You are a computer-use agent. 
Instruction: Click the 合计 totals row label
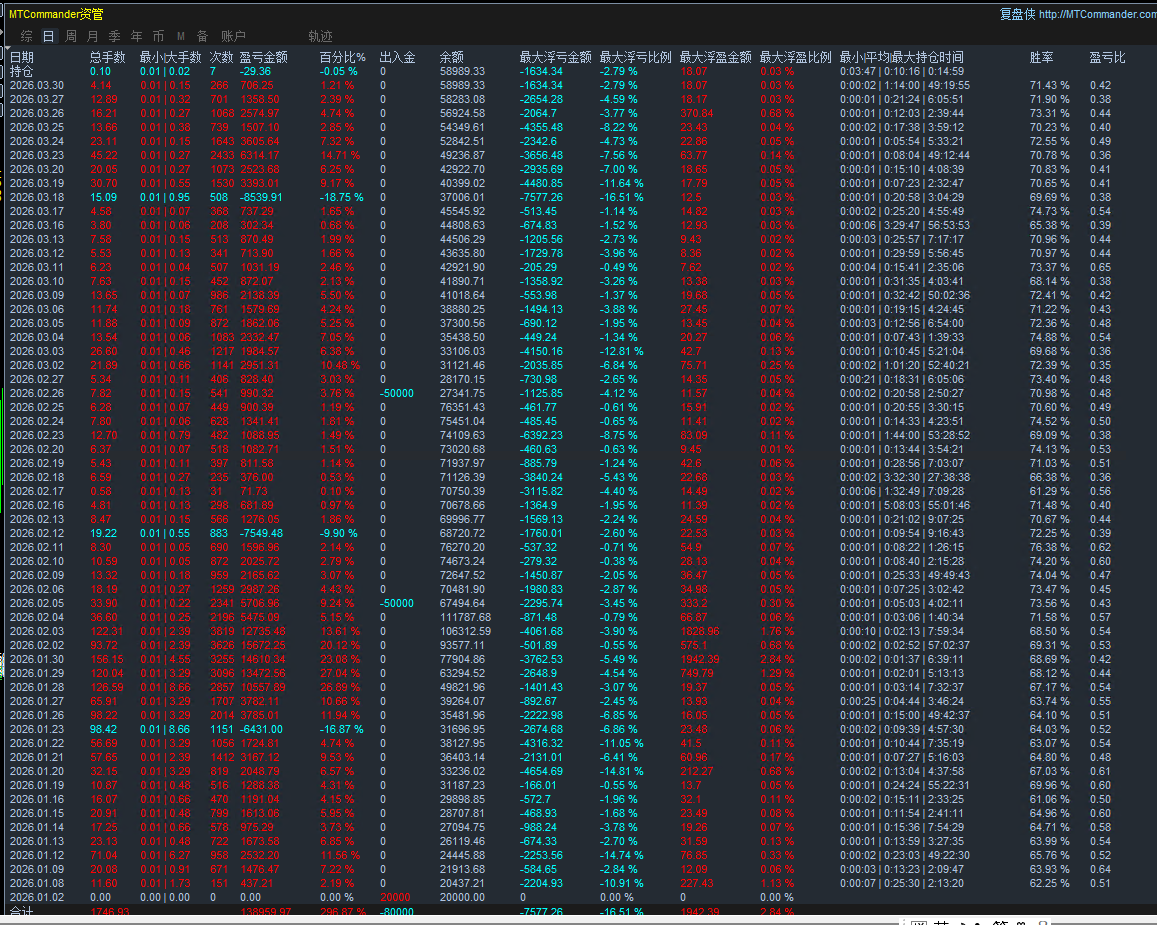(21, 912)
